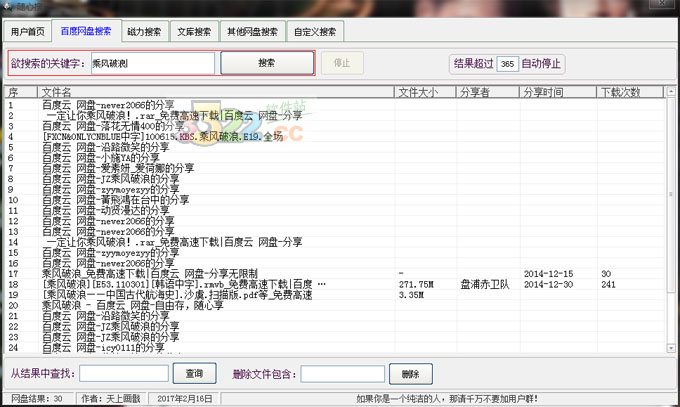680x407 pixels.
Task: Sort by 分享者 column header
Action: (487, 92)
